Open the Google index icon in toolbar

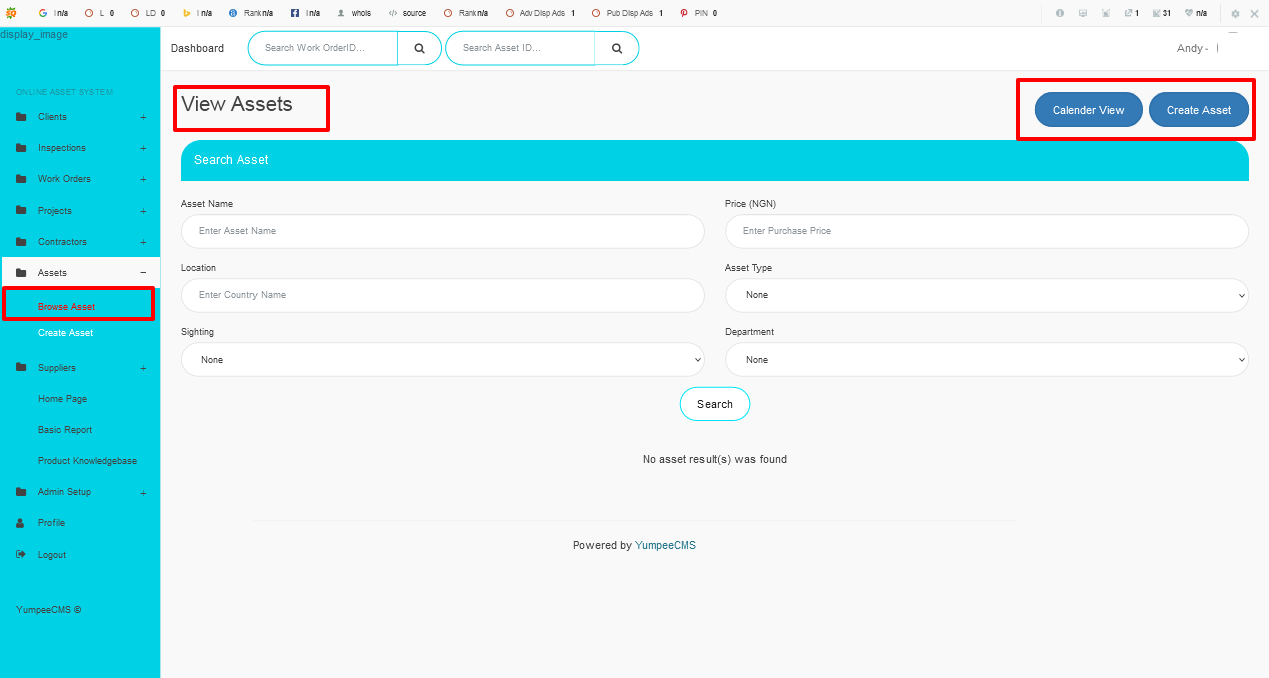(x=43, y=13)
